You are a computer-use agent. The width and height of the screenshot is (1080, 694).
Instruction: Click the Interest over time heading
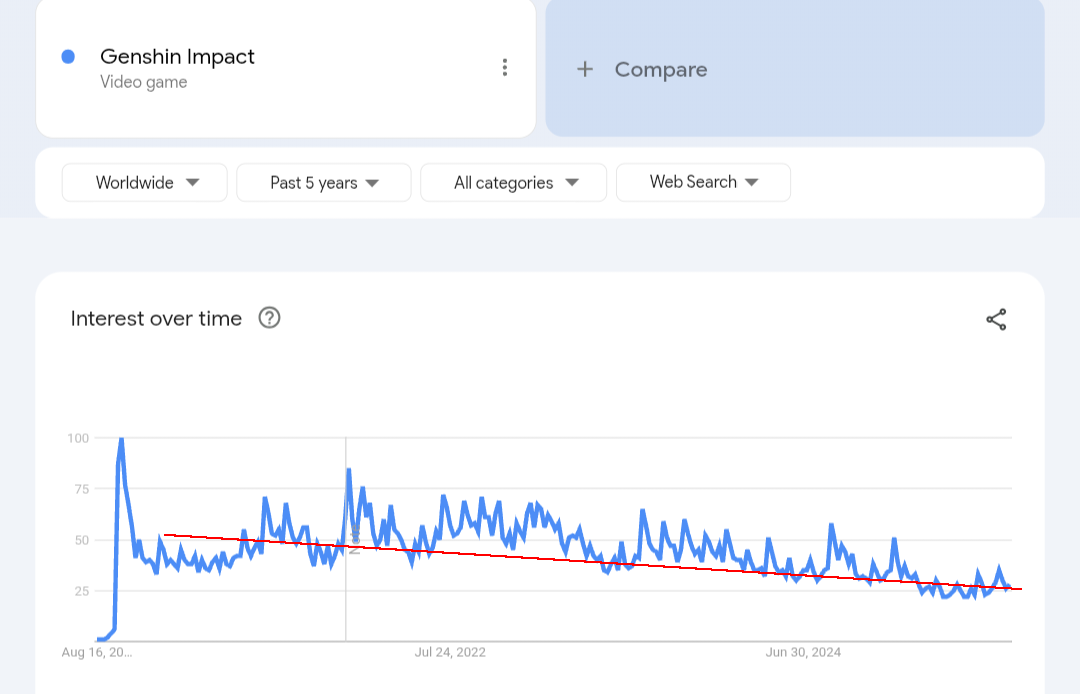click(156, 319)
